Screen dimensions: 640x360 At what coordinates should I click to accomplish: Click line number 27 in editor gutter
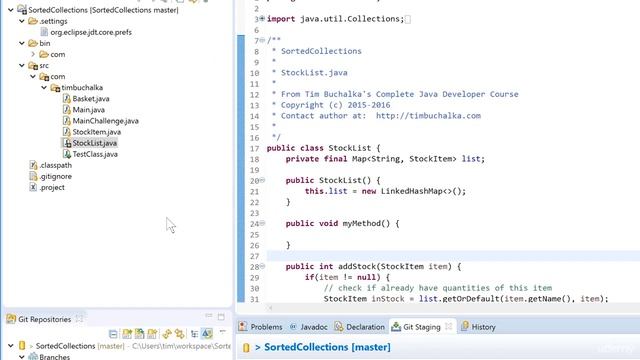(254, 256)
